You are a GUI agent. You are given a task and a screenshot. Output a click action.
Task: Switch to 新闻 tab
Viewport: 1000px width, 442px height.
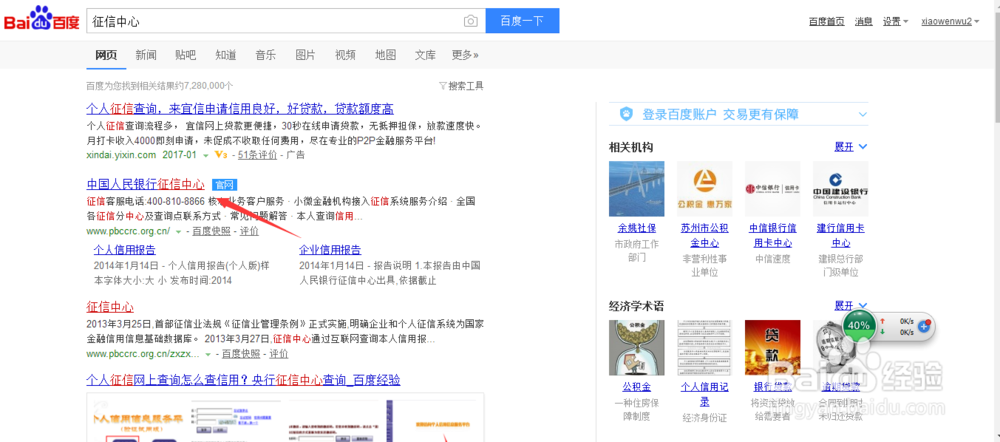point(146,55)
